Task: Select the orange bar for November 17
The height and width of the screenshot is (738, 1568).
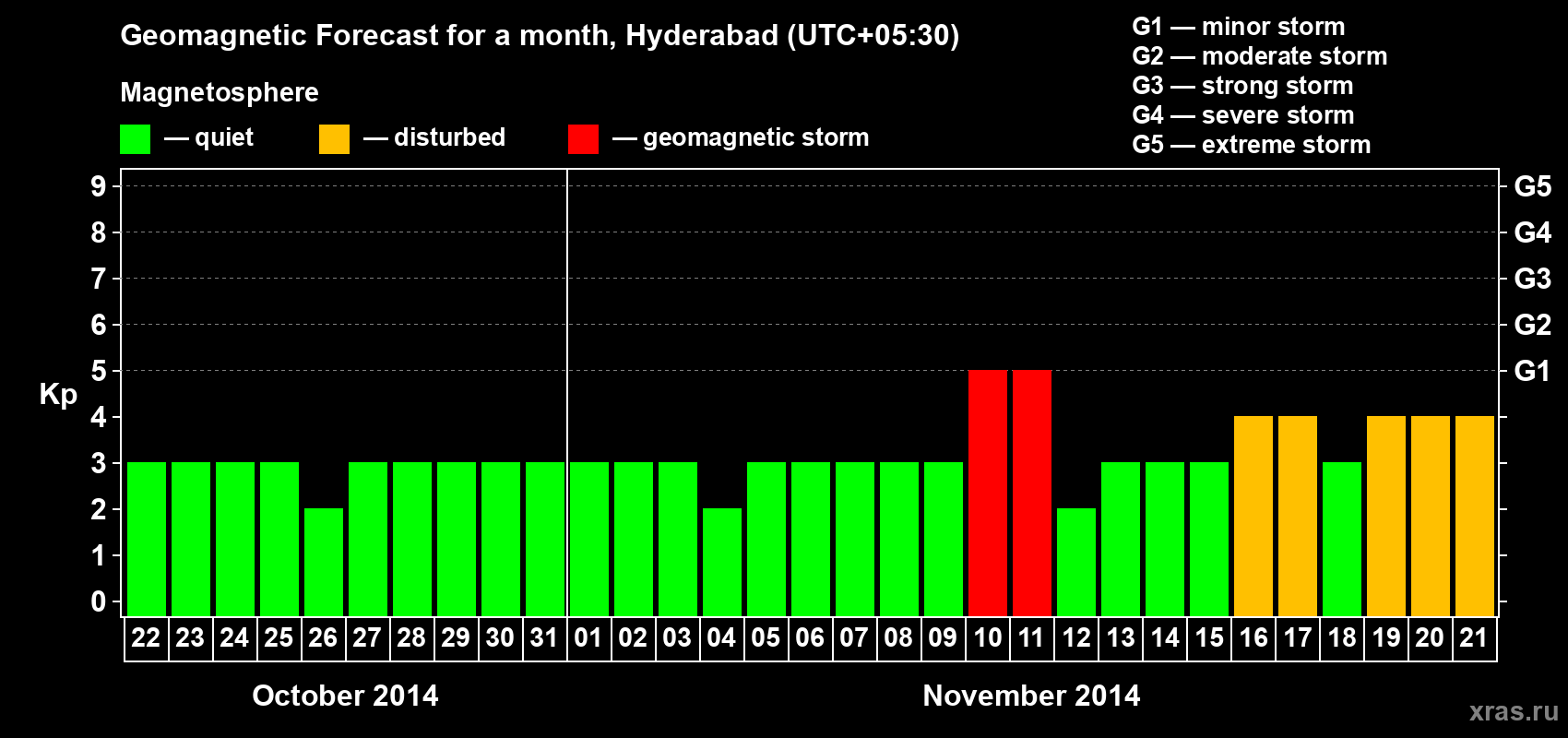Action: click(x=1298, y=516)
